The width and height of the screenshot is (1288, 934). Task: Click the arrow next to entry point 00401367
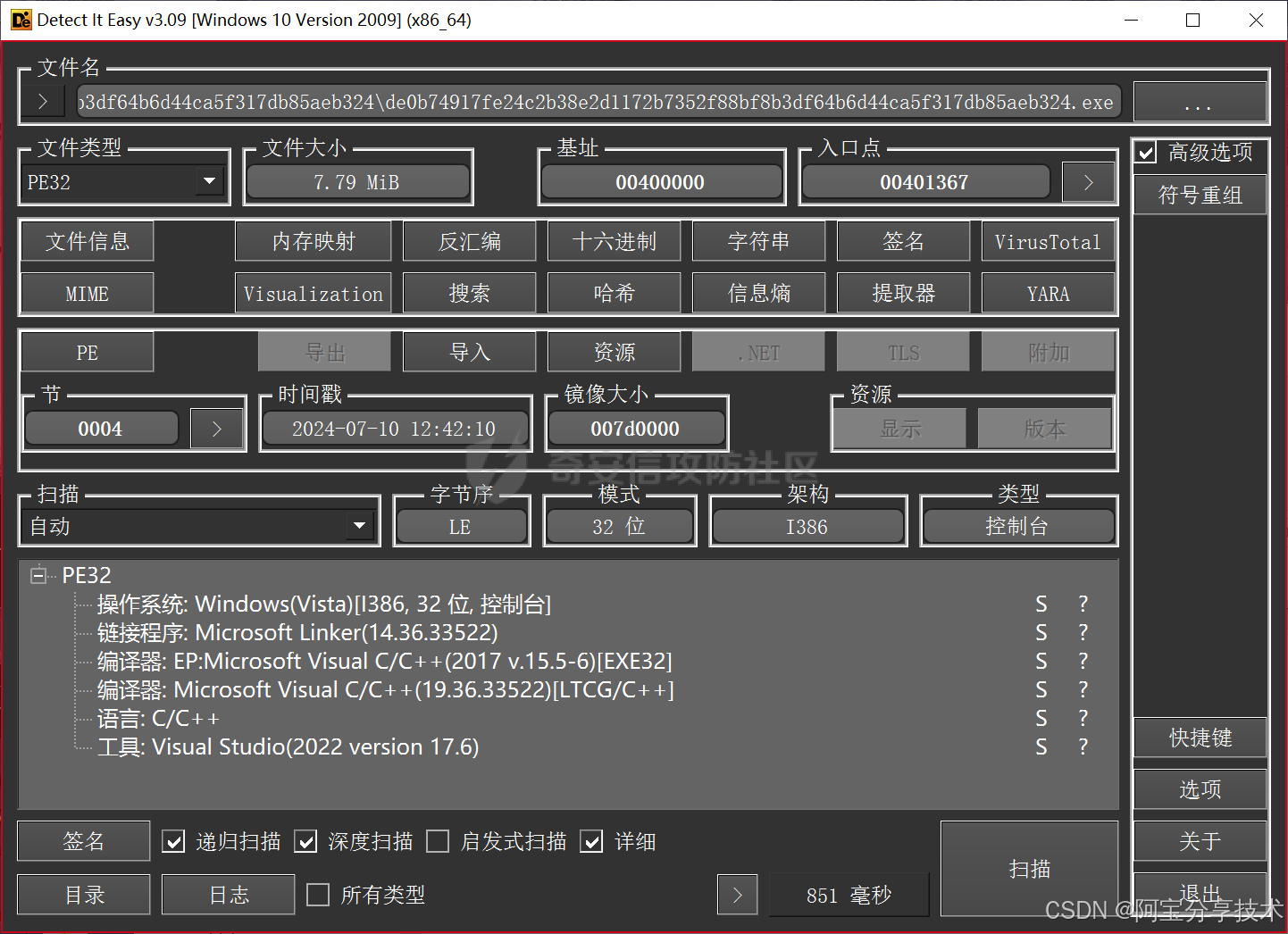tap(1088, 182)
